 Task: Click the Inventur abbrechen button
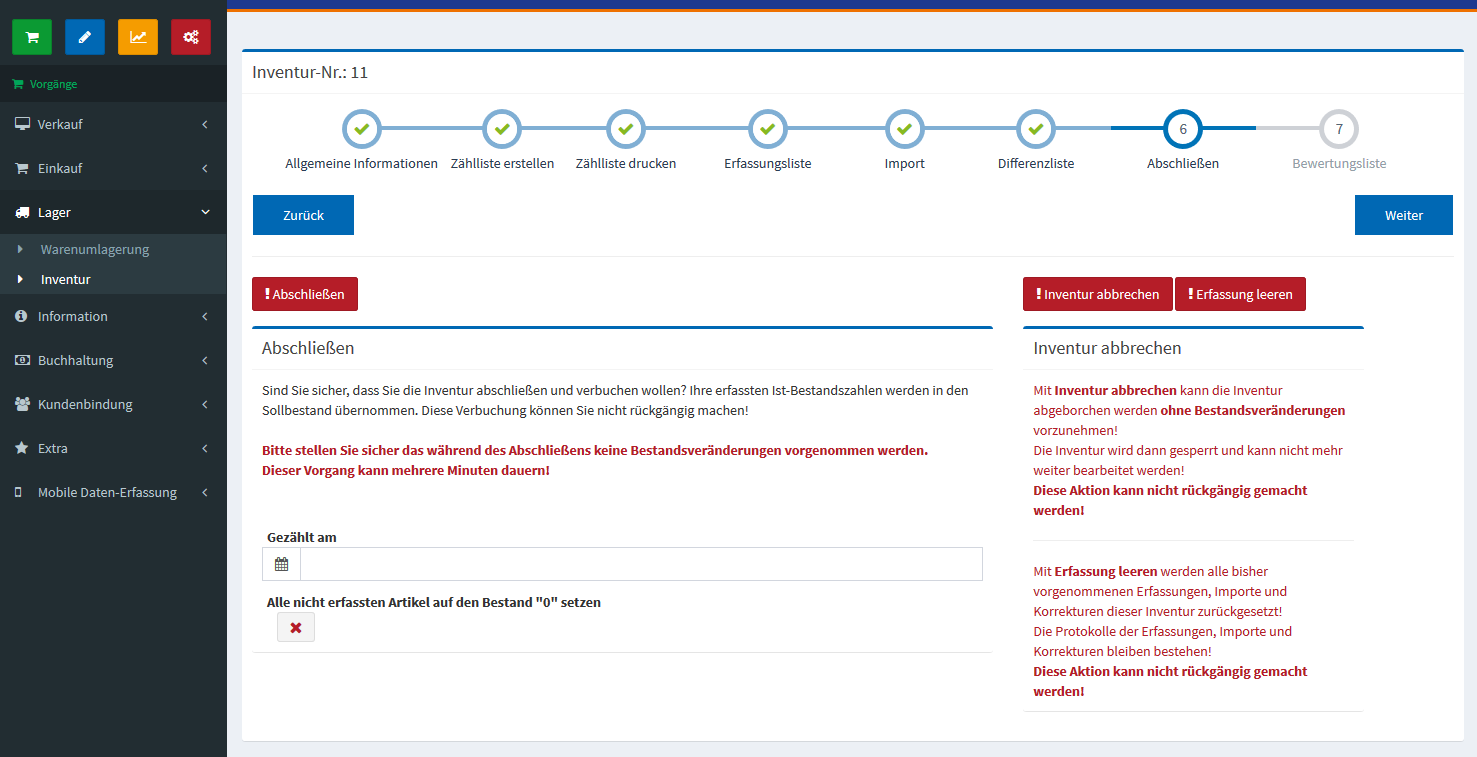tap(1097, 294)
